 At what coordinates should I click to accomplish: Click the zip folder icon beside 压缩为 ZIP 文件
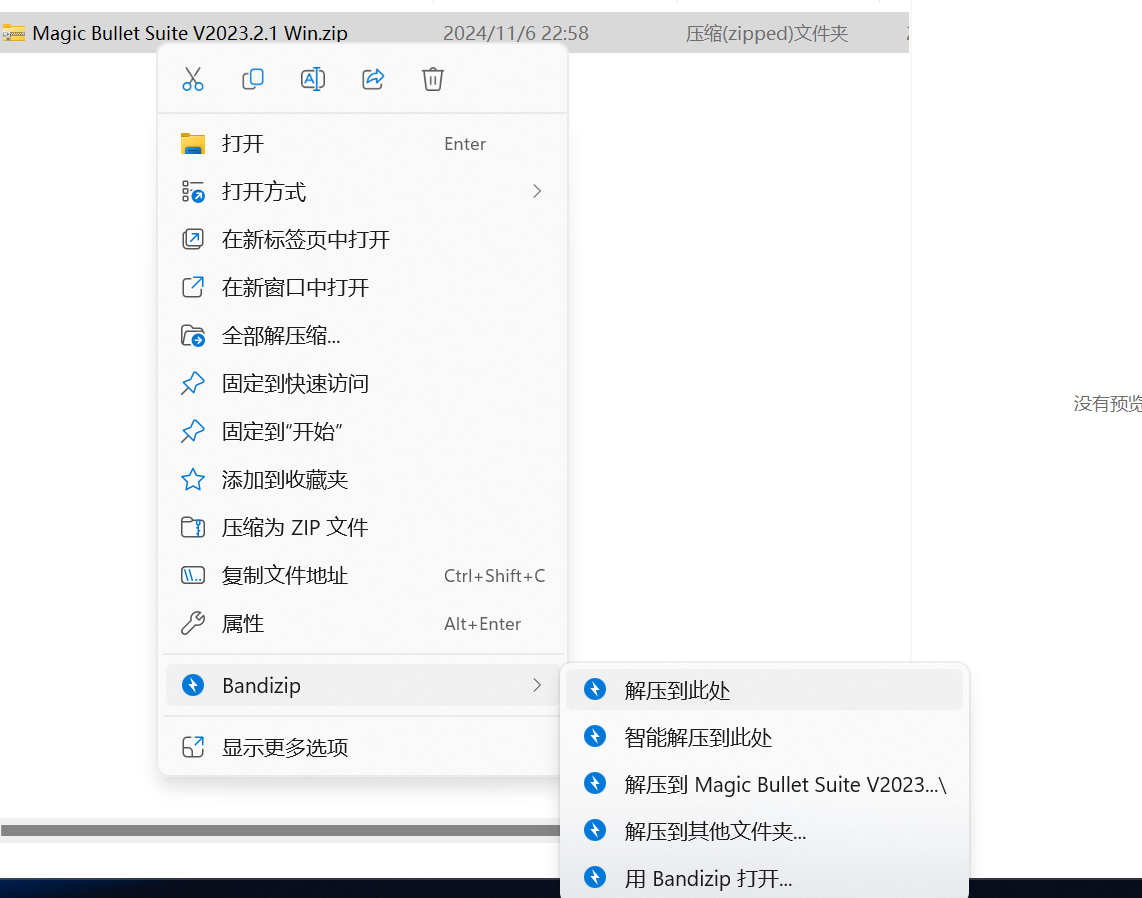tap(193, 527)
